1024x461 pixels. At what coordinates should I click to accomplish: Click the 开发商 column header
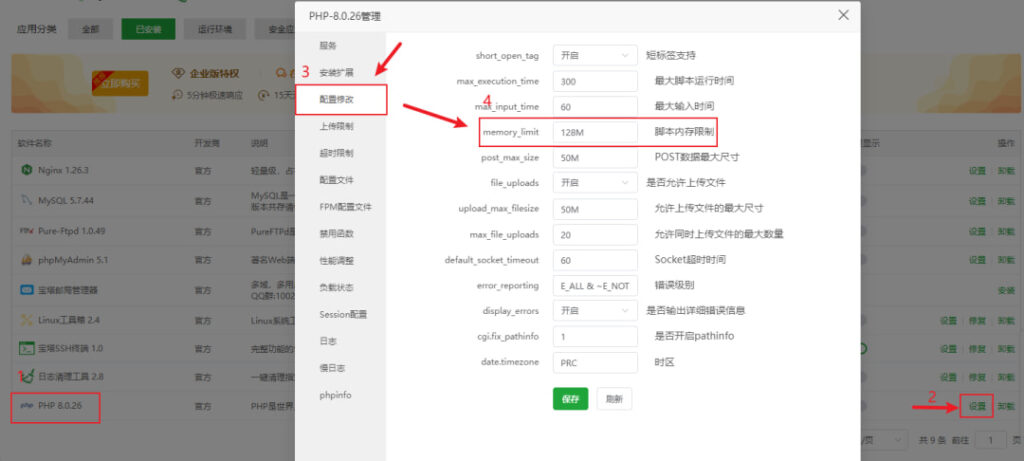pyautogui.click(x=206, y=142)
